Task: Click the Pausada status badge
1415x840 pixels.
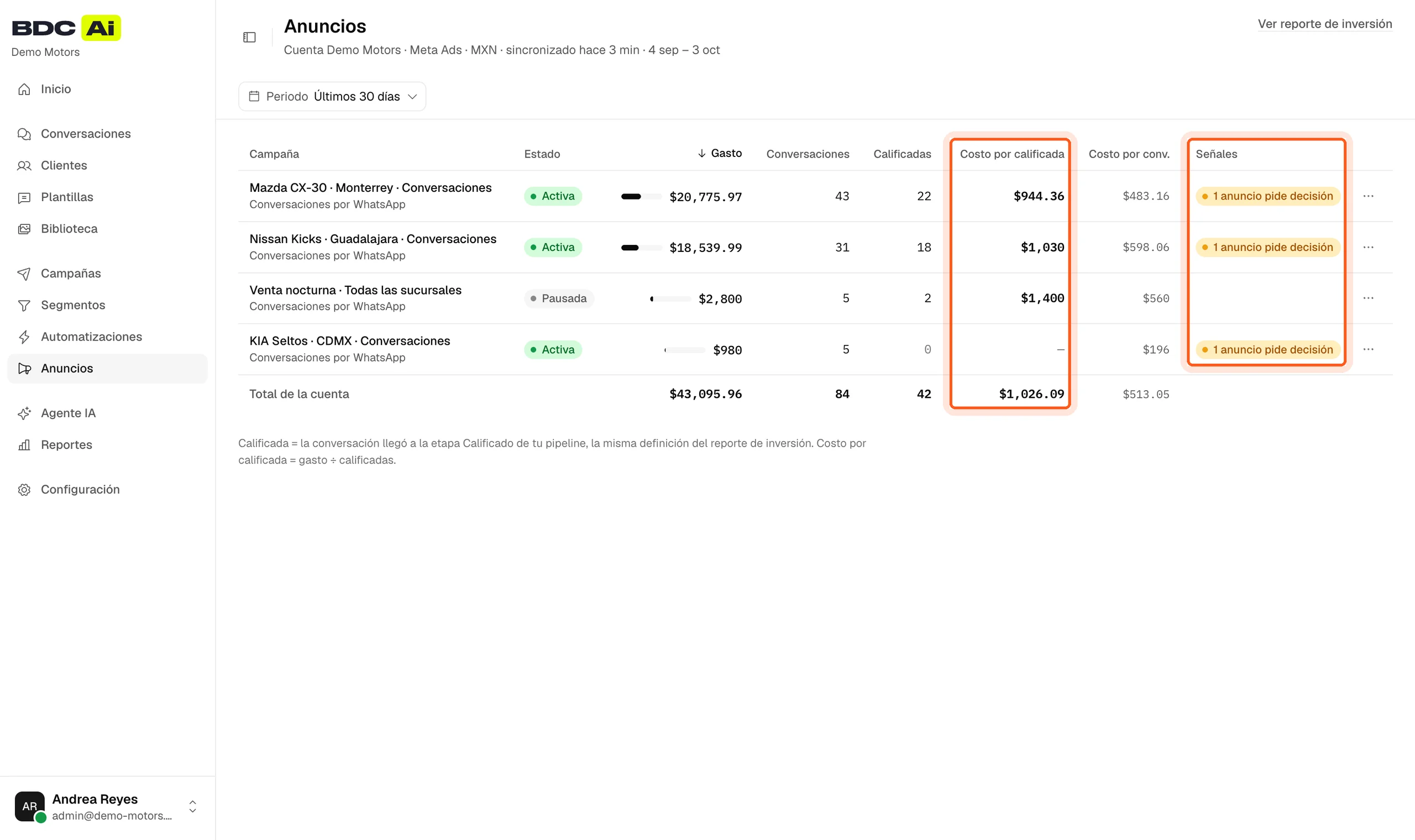Action: [x=559, y=298]
